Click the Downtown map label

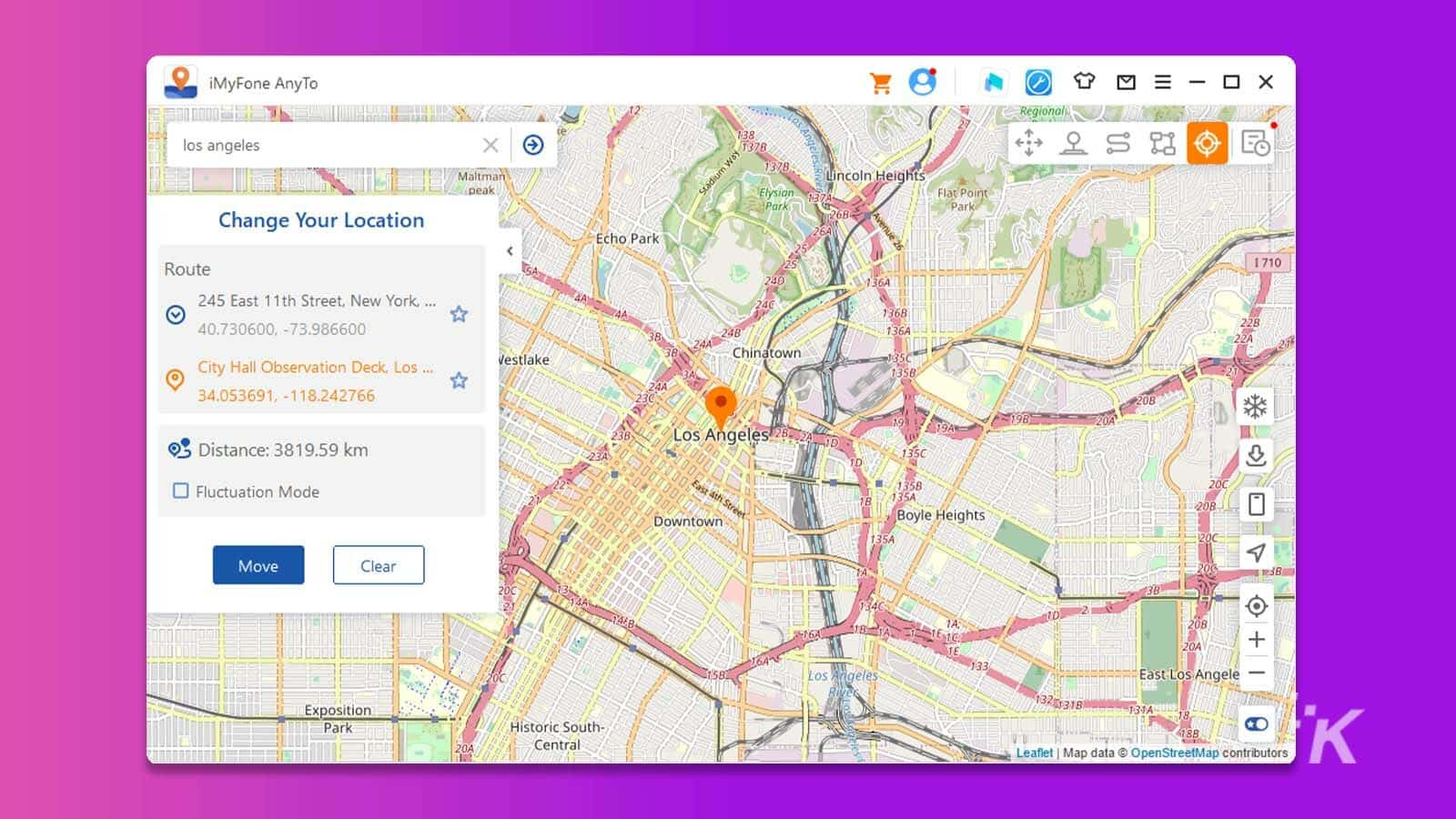pos(688,521)
